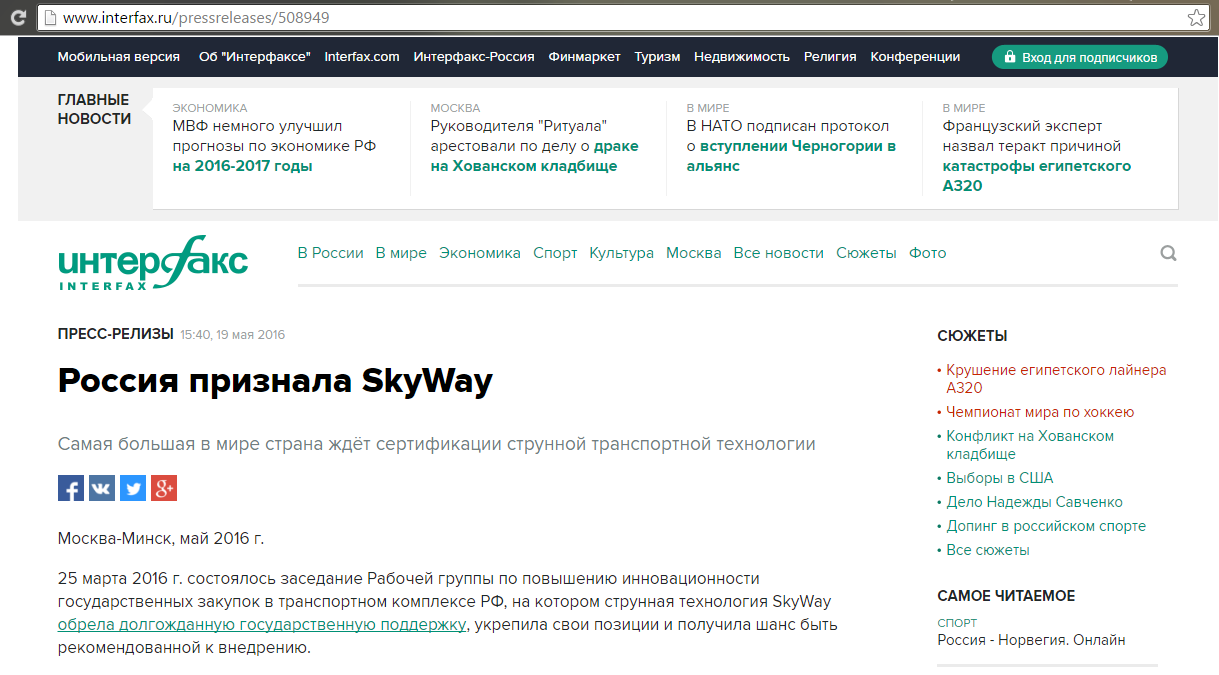Open story Выборы в США
This screenshot has width=1219, height=675.
pos(1000,478)
